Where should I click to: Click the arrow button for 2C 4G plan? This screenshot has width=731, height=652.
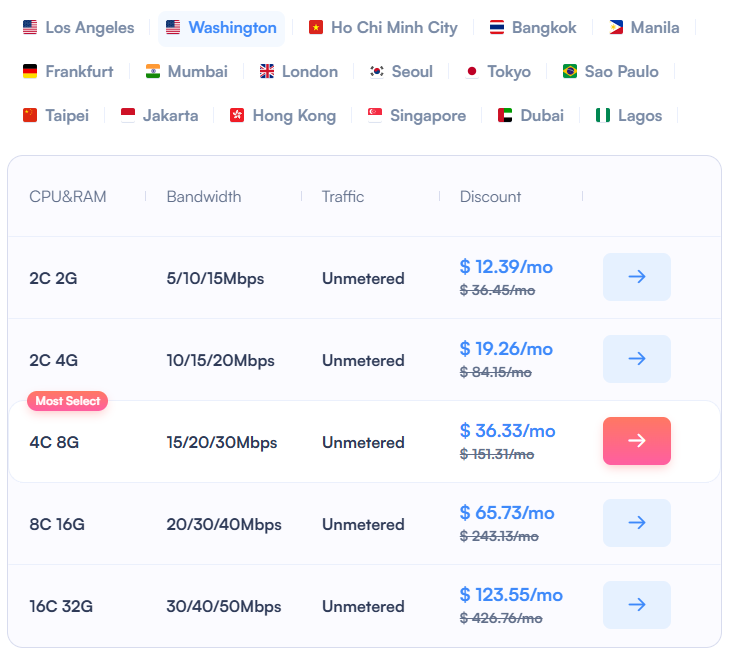(x=637, y=359)
